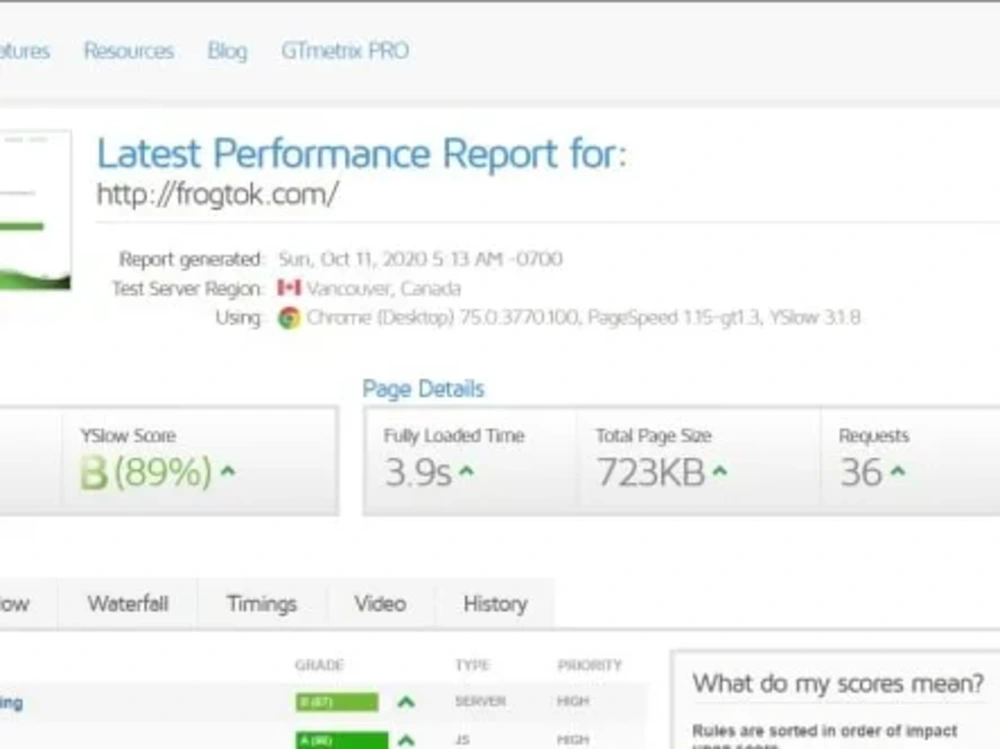Viewport: 1000px width, 749px height.
Task: Click the Requests count up arrow
Action: tap(898, 471)
